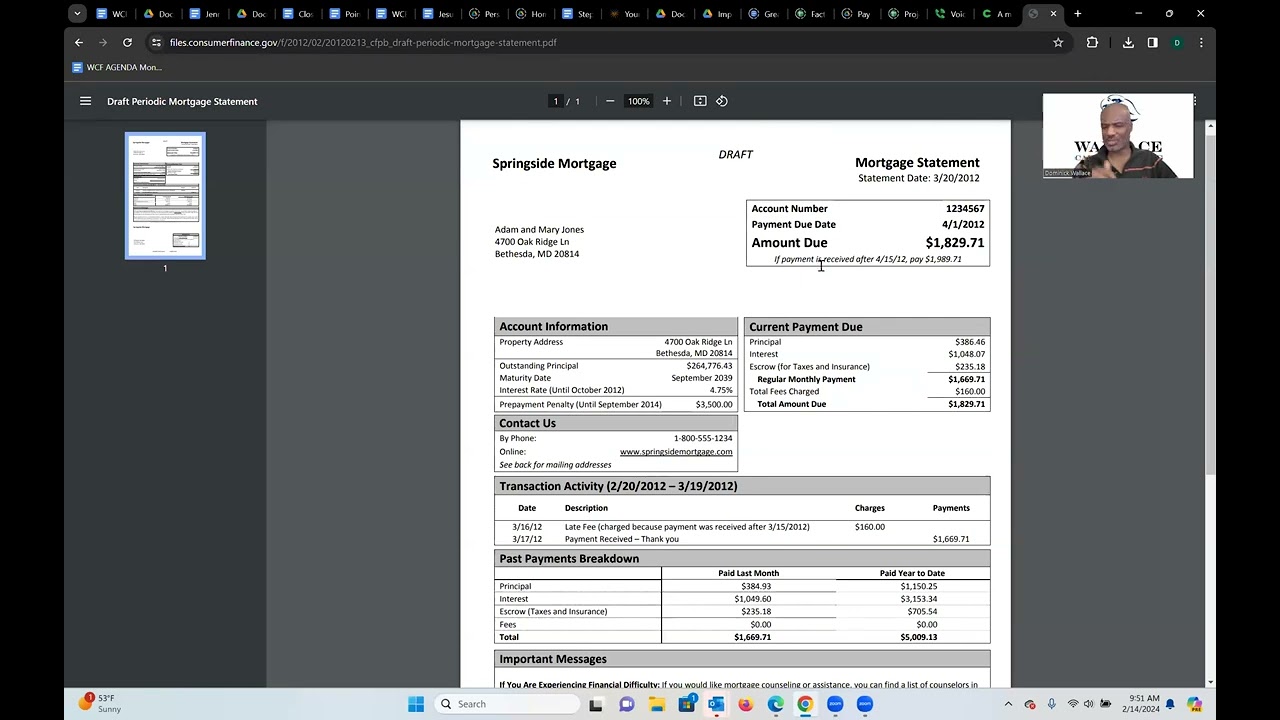Viewport: 1280px width, 720px height.
Task: Click the fit to page icon
Action: coord(700,101)
